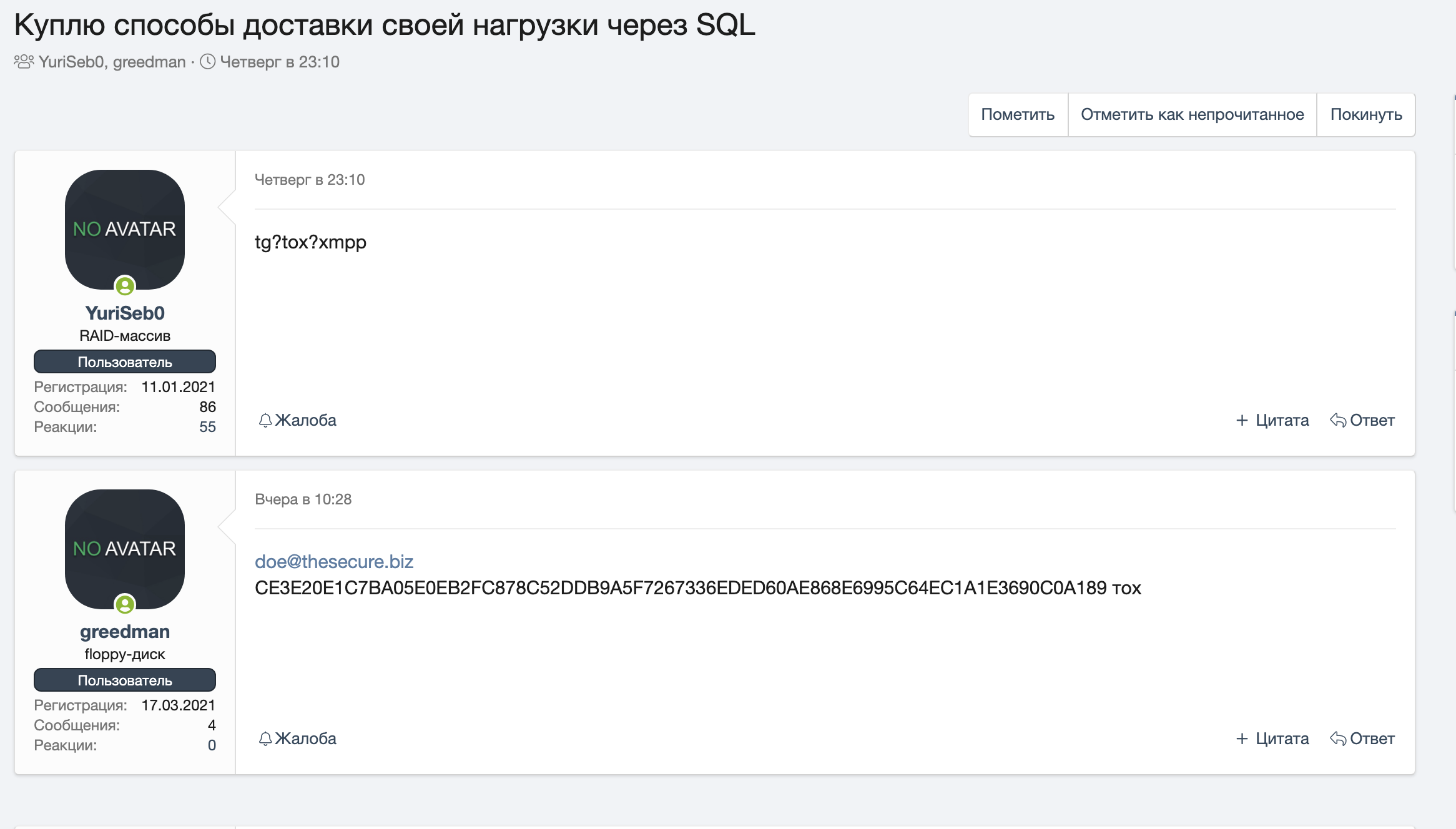Click participants group icon under title
1456x829 pixels.
tap(24, 62)
